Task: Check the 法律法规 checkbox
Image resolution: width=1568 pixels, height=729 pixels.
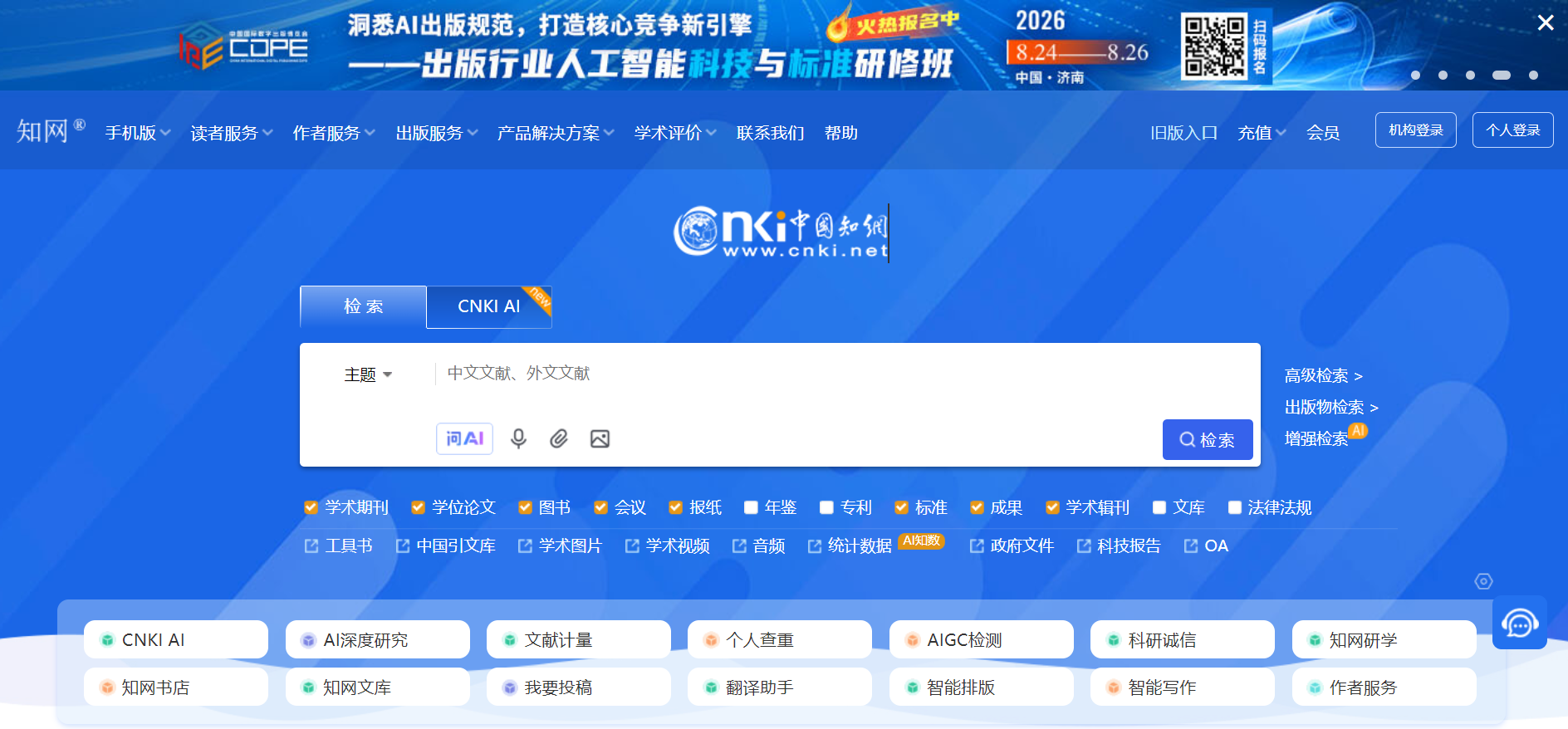Action: [1235, 507]
